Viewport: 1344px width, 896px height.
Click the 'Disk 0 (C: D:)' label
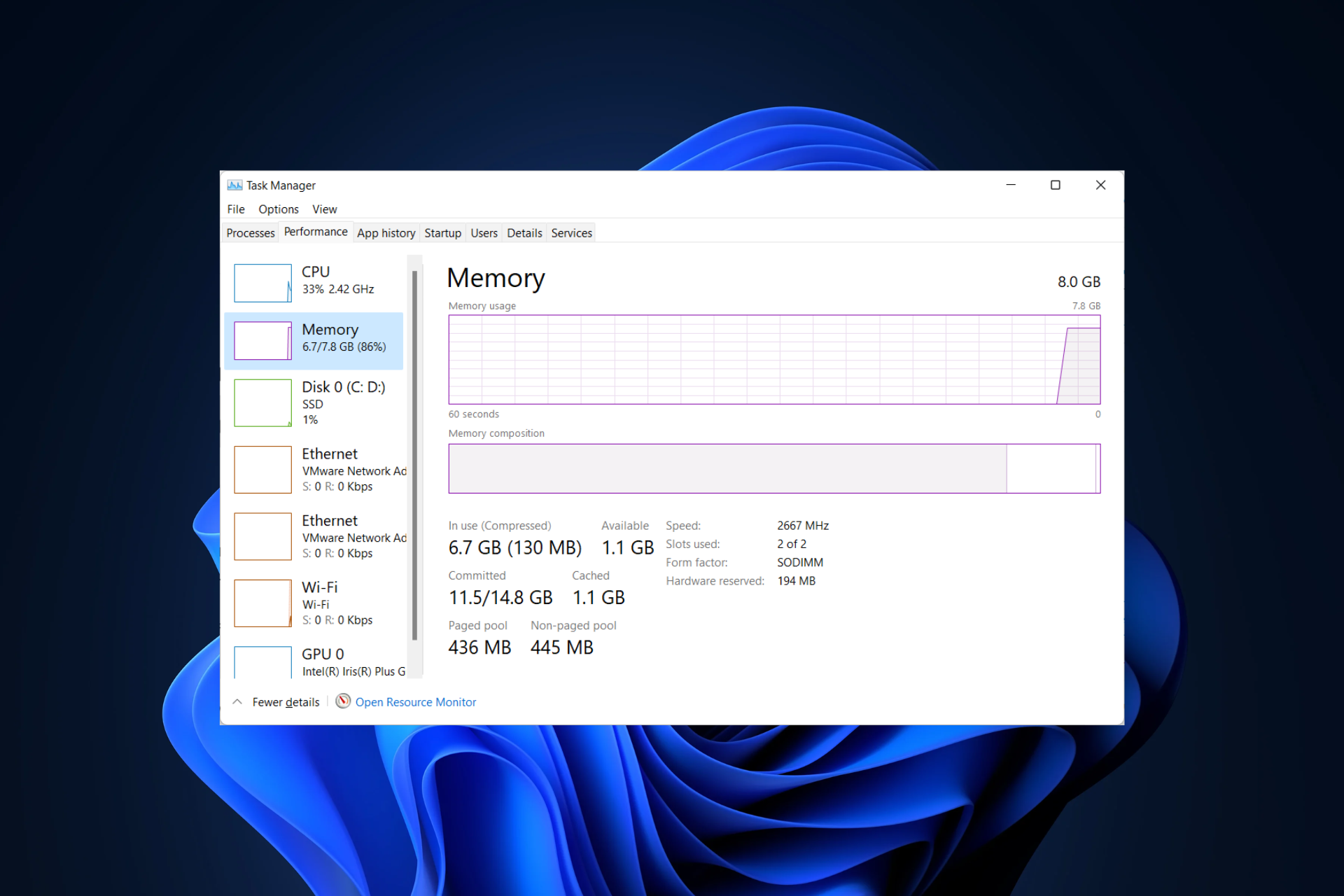click(x=344, y=387)
